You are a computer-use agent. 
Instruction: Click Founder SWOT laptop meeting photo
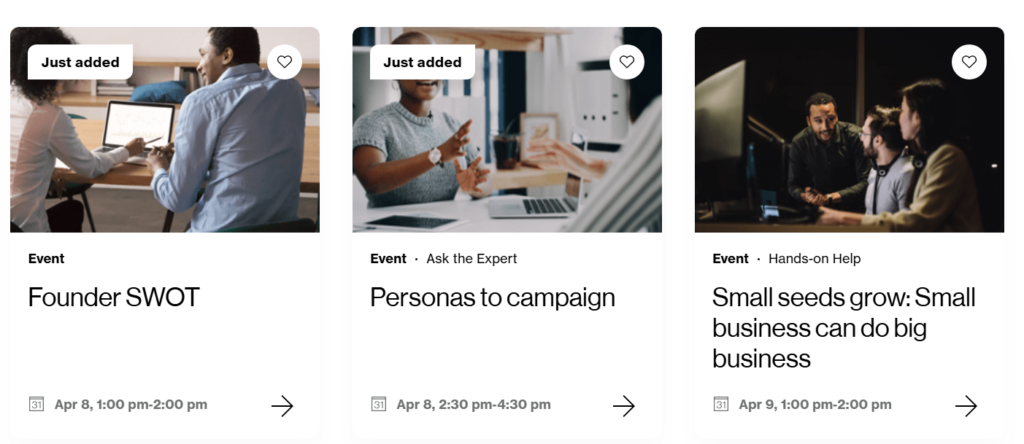165,129
